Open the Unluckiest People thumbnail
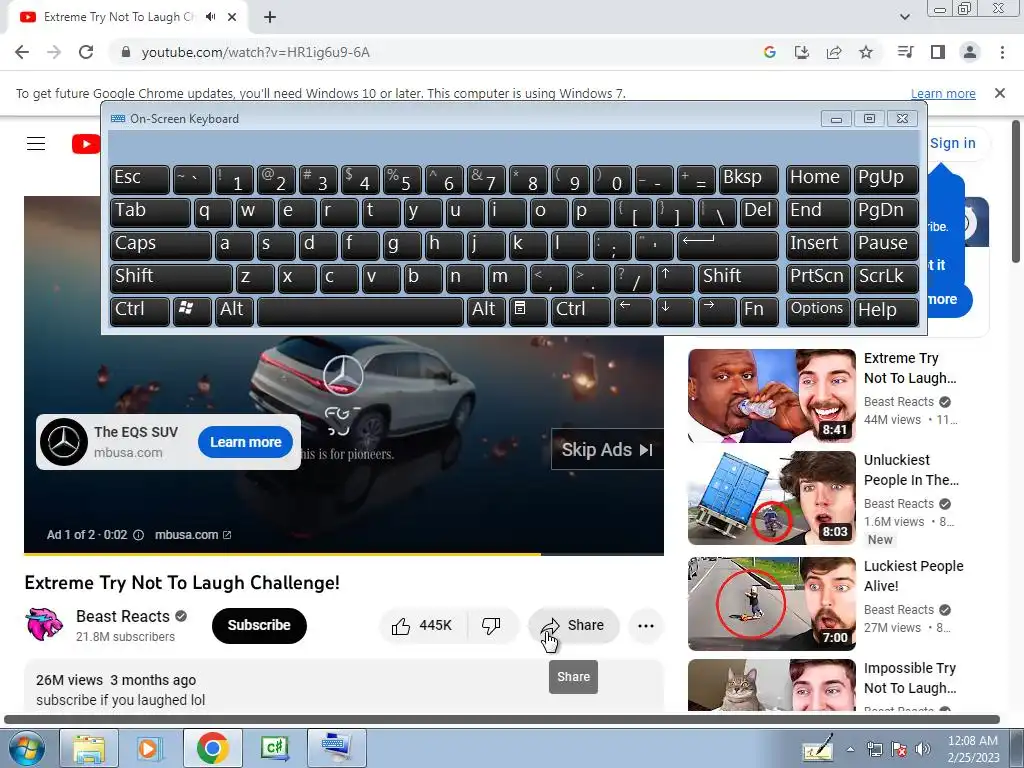This screenshot has width=1024, height=768. [771, 498]
